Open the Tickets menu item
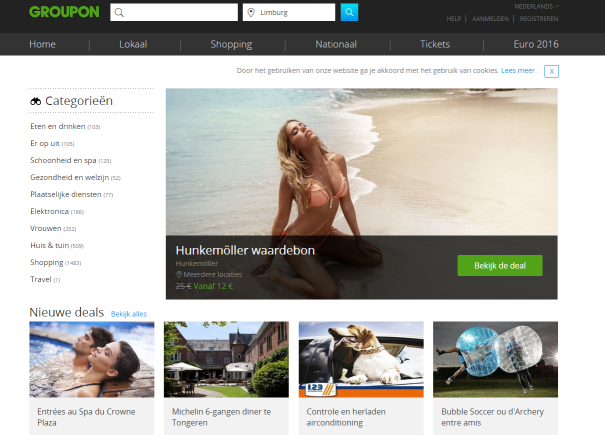605x435 pixels. [x=435, y=44]
